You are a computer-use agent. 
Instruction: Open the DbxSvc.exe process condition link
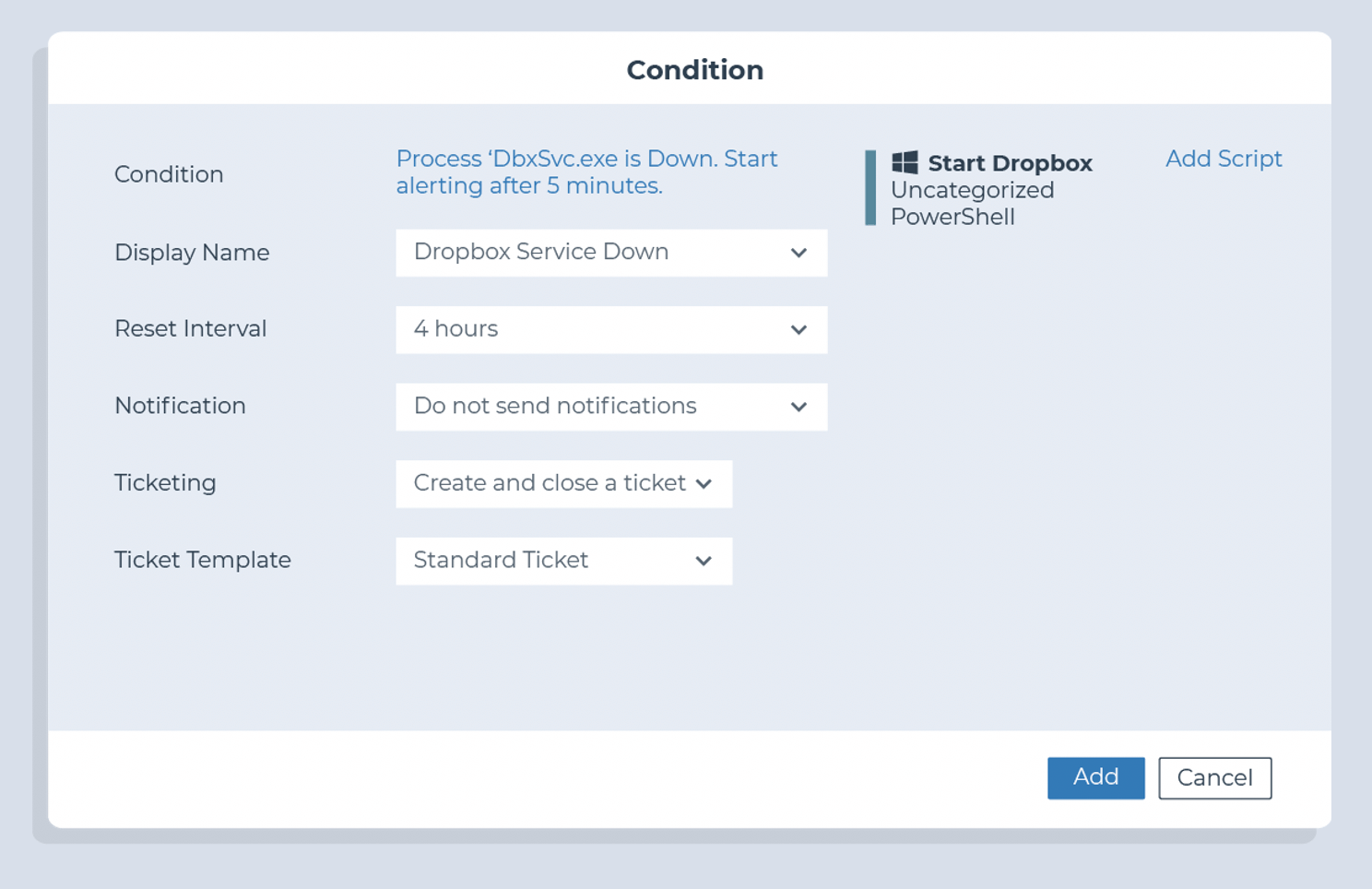pos(586,172)
